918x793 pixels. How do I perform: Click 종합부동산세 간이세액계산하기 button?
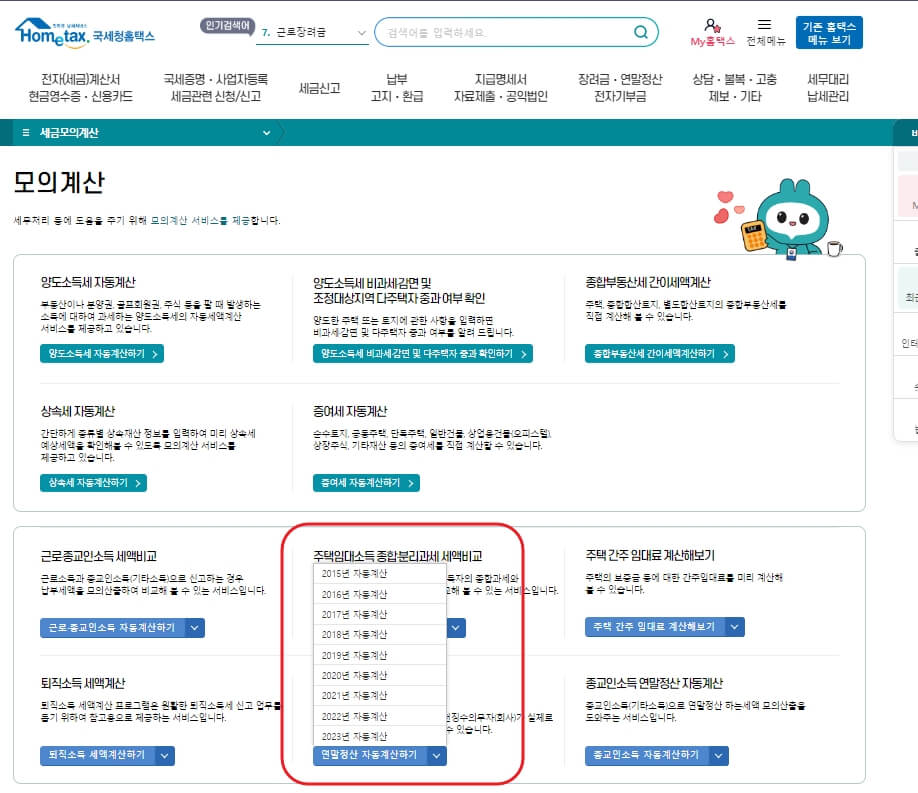tap(660, 354)
